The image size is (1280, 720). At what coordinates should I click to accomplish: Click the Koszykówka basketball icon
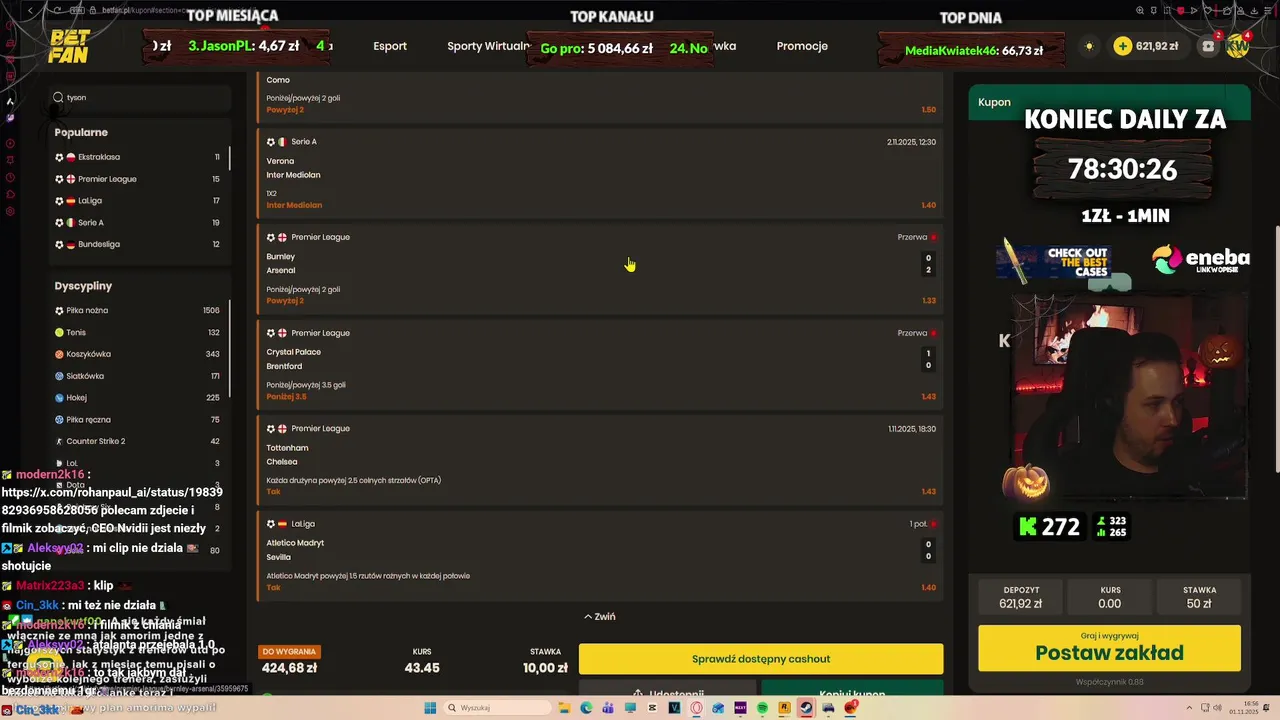coord(59,354)
